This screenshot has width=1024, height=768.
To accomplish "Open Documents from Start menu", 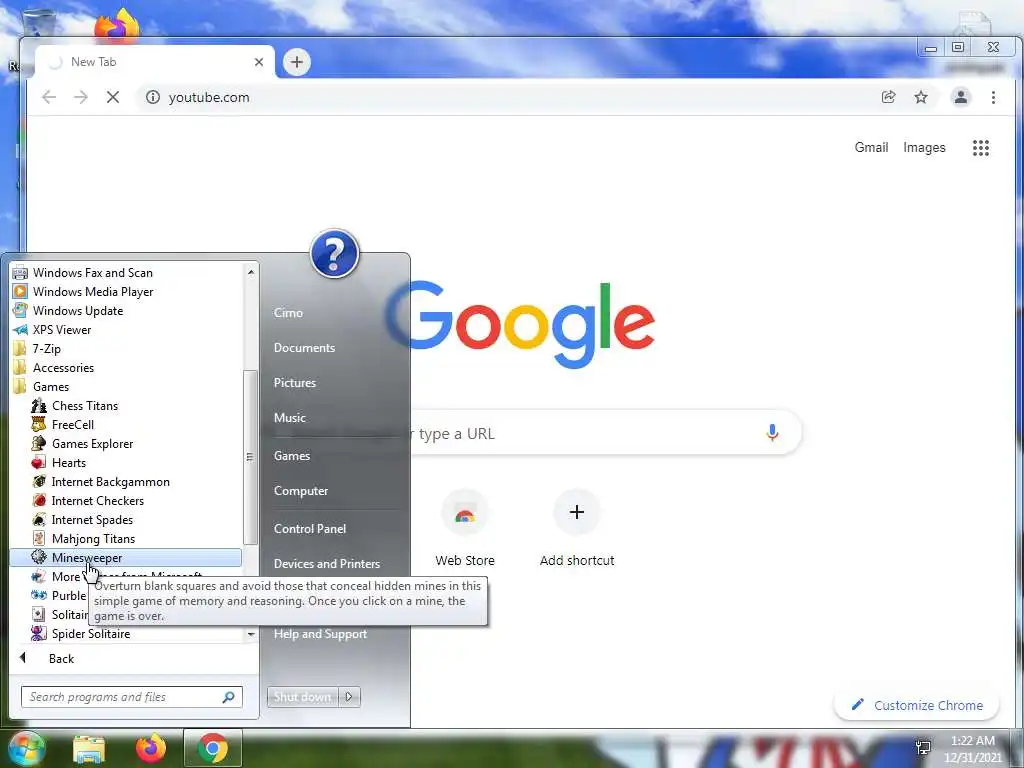I will click(304, 348).
